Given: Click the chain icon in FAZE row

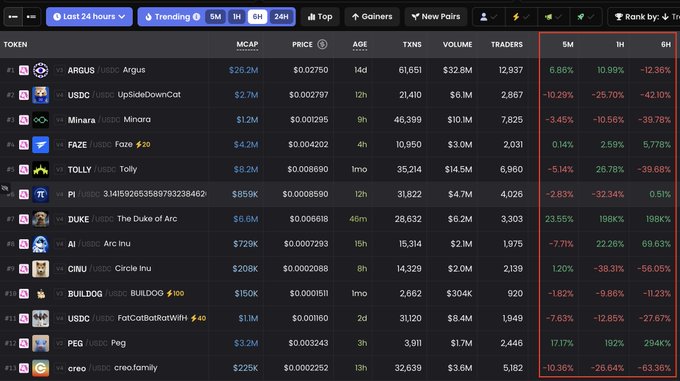Looking at the screenshot, I should [x=24, y=145].
